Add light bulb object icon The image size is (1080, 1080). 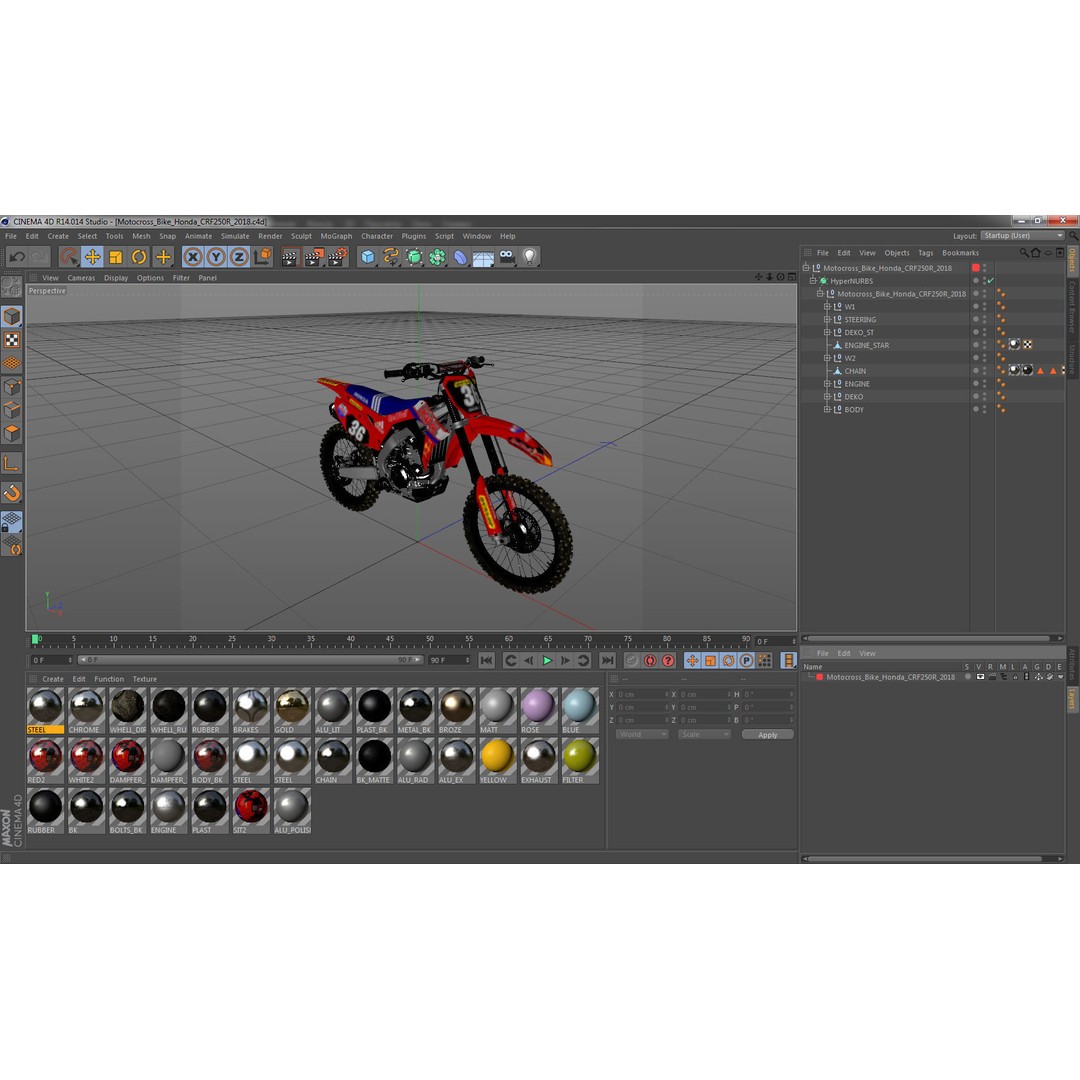[530, 258]
